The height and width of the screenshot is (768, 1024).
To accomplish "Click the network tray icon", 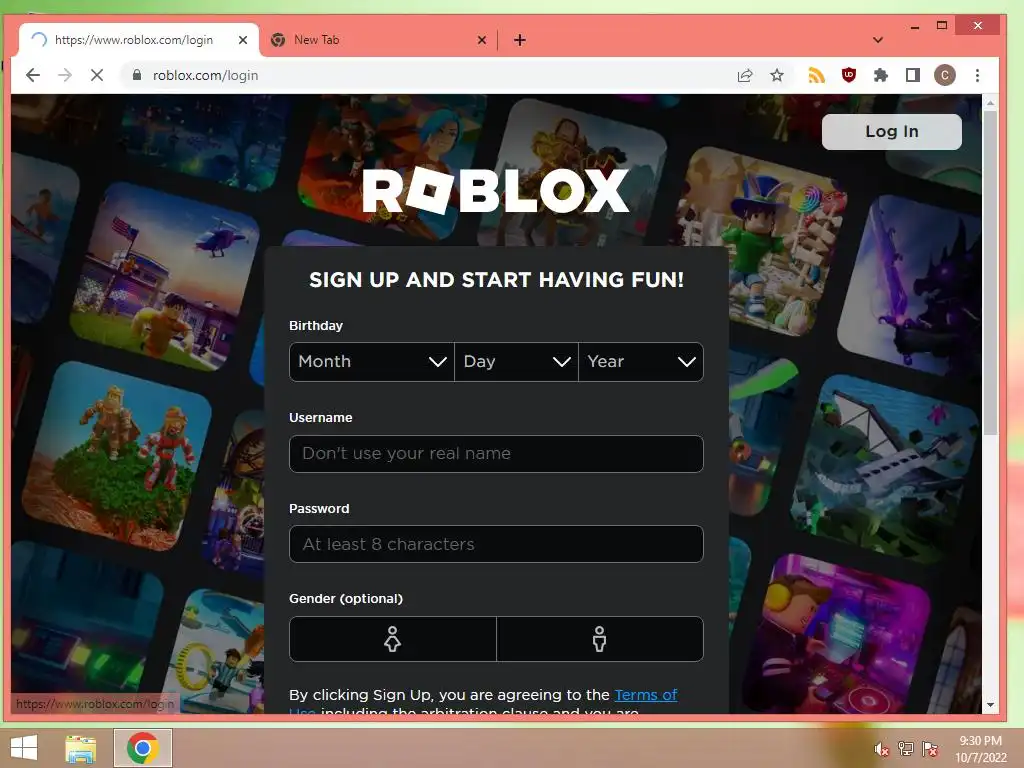I will (906, 748).
